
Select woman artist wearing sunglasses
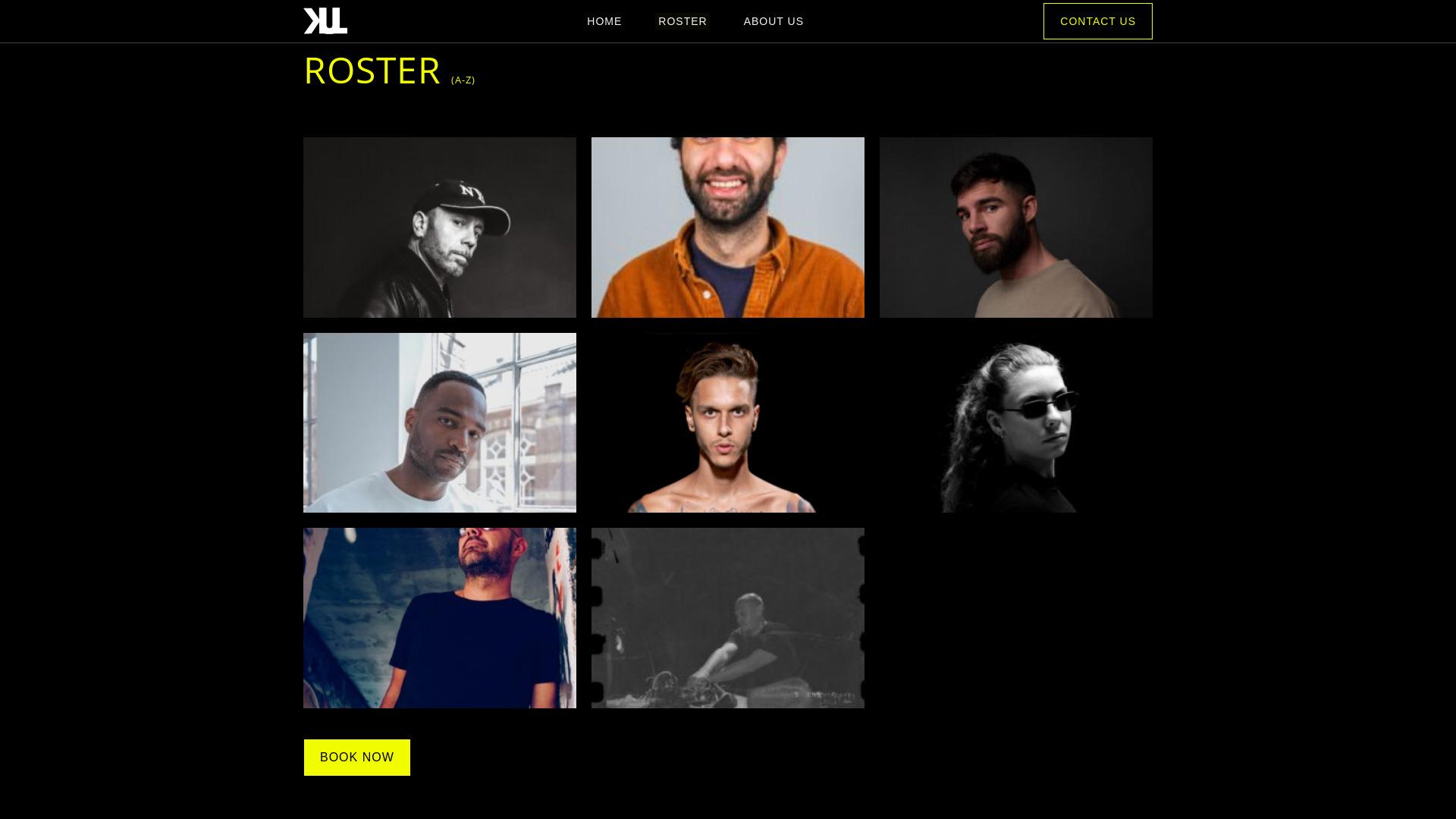click(1016, 422)
